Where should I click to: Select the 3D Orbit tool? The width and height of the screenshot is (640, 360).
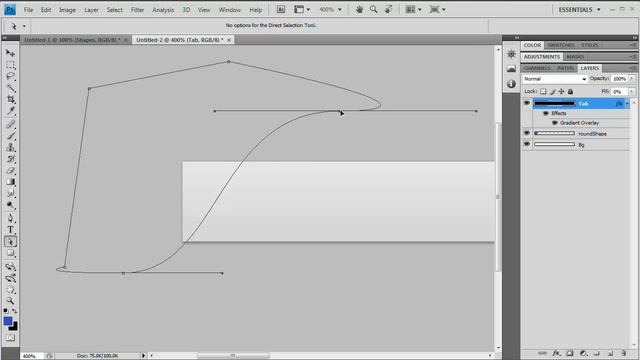(10, 278)
